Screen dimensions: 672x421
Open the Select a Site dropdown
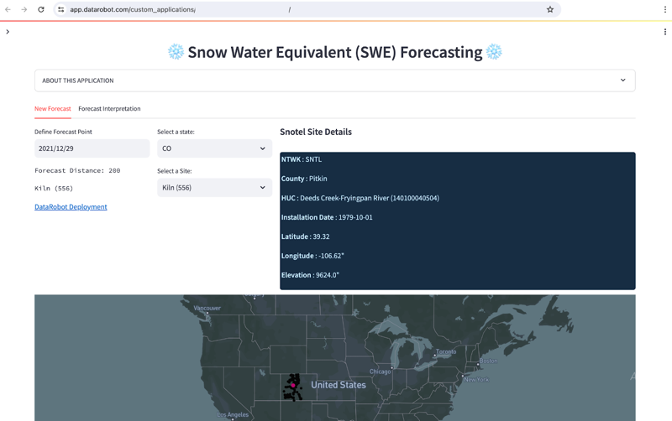(214, 187)
